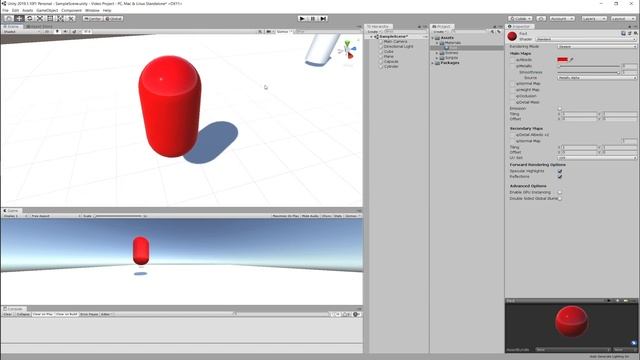Toggle Double Sided Global Illumination checkbox

(560, 198)
